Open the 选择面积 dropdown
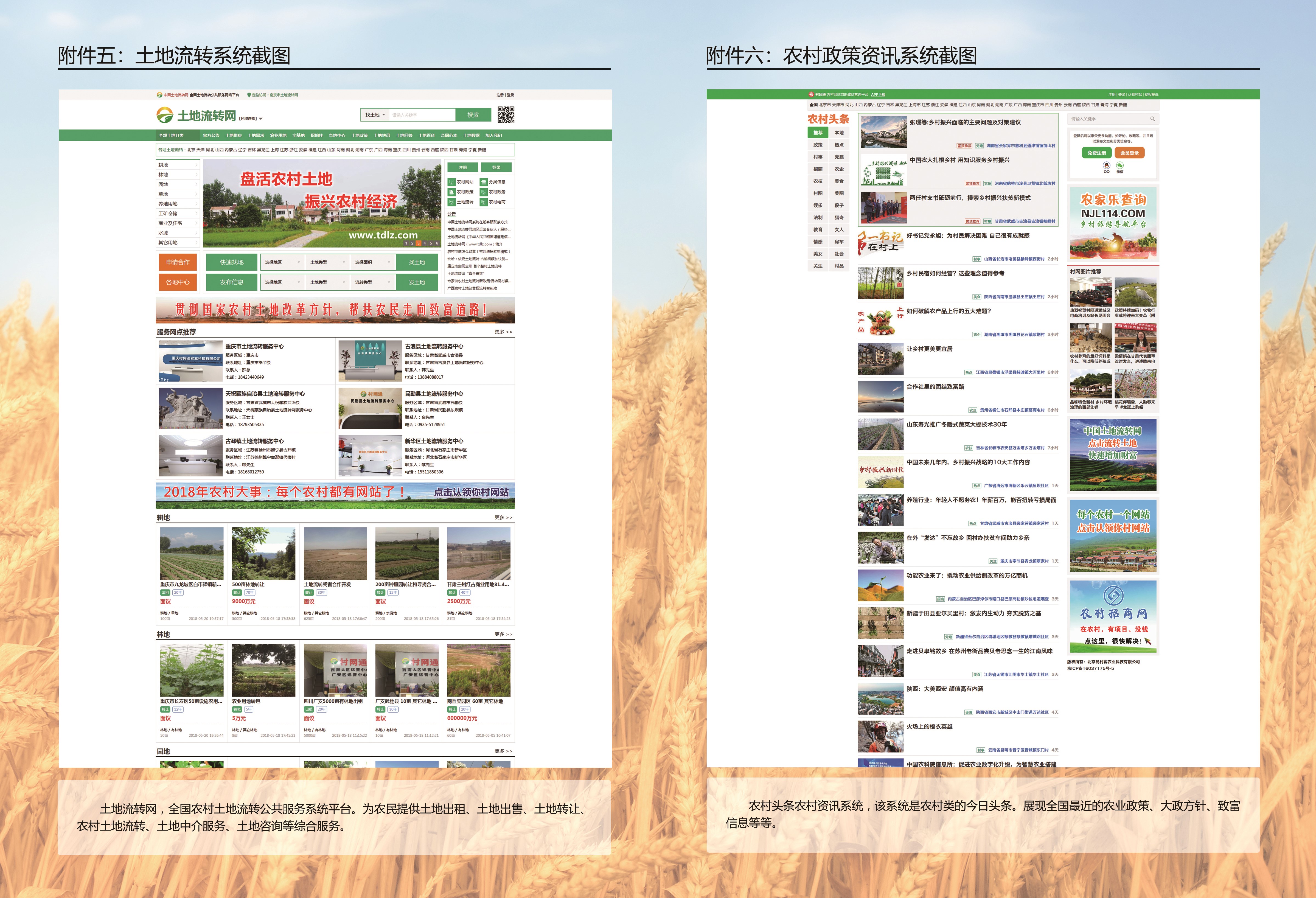Screen dimensions: 1316x898 (x=373, y=262)
